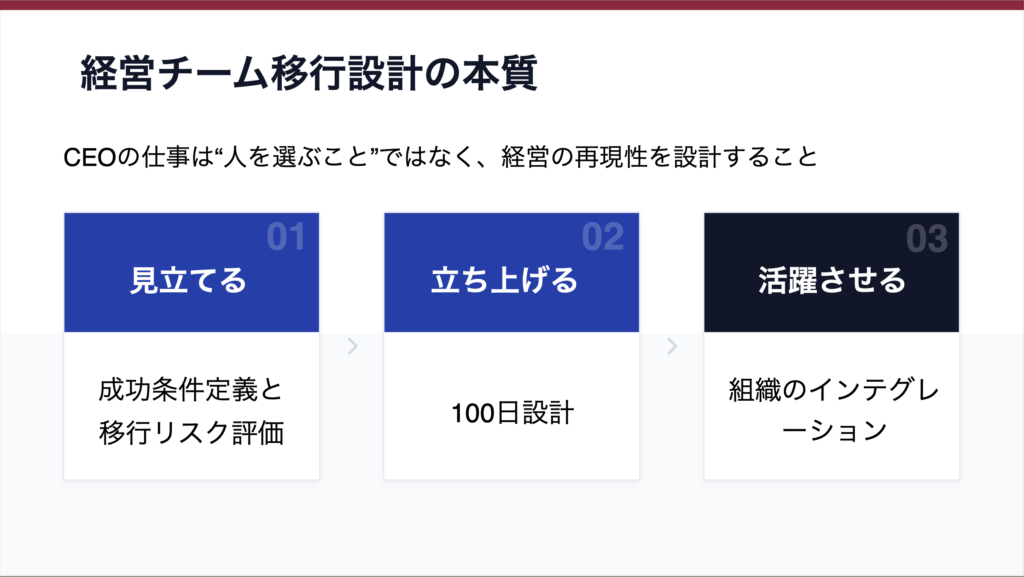1024x577 pixels.
Task: Click the 活躍させる header label
Action: pyautogui.click(x=831, y=281)
